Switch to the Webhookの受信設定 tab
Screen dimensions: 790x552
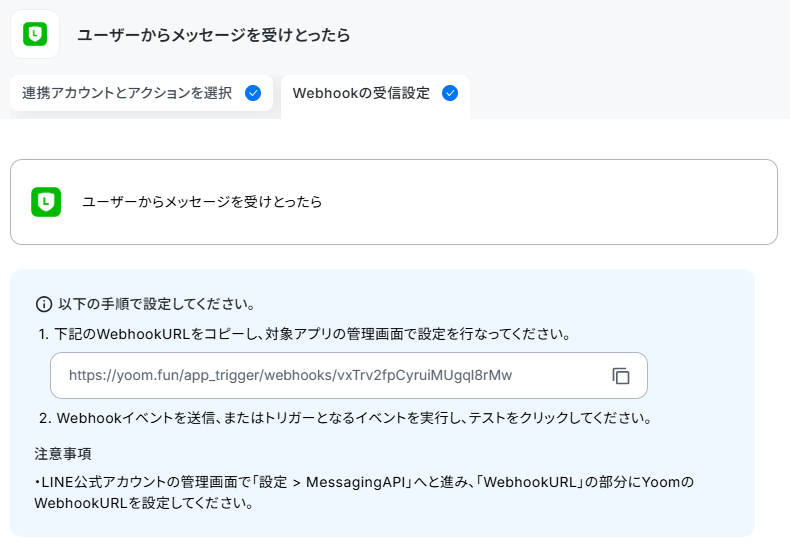(375, 96)
